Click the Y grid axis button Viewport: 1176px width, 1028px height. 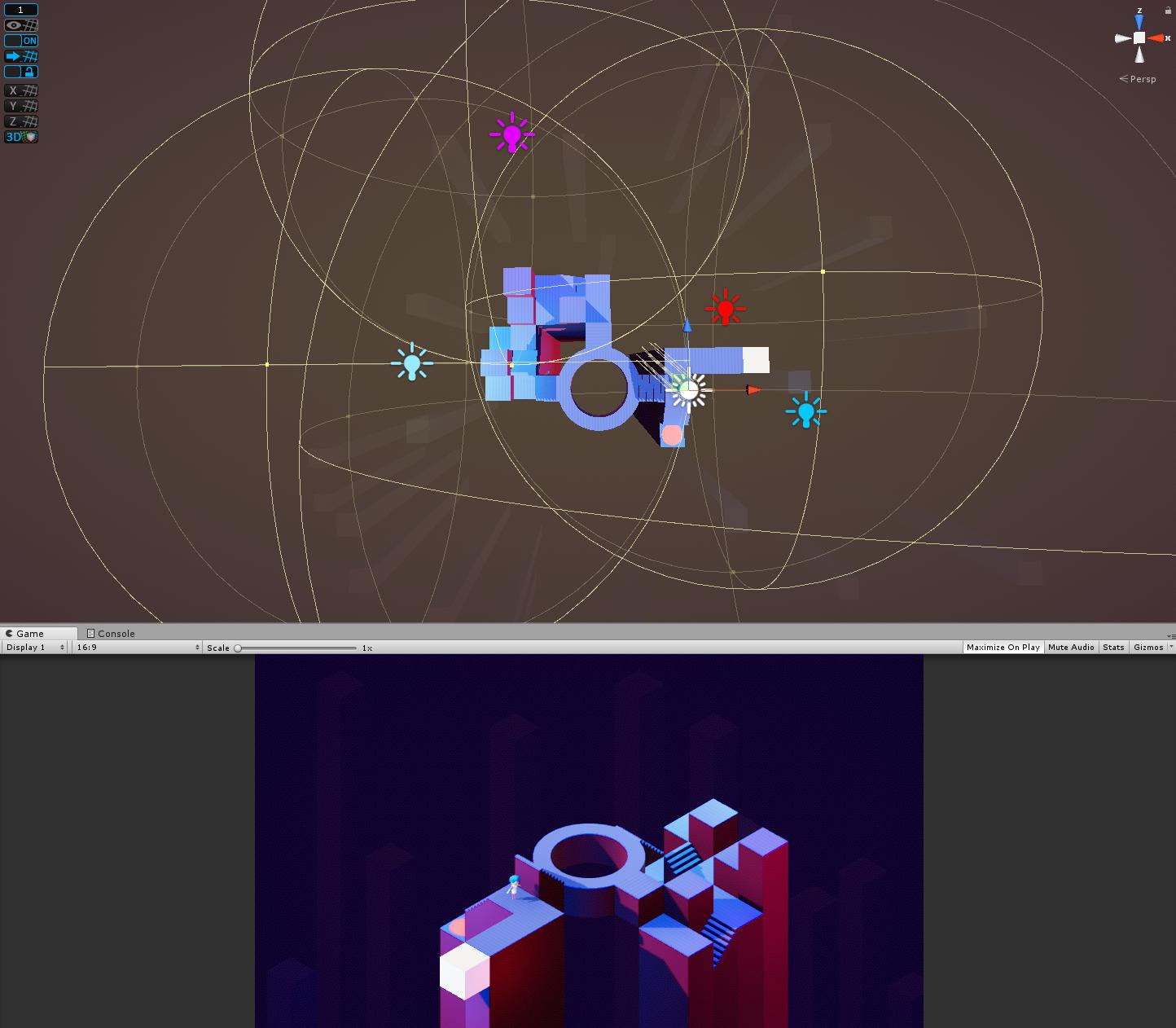click(21, 106)
